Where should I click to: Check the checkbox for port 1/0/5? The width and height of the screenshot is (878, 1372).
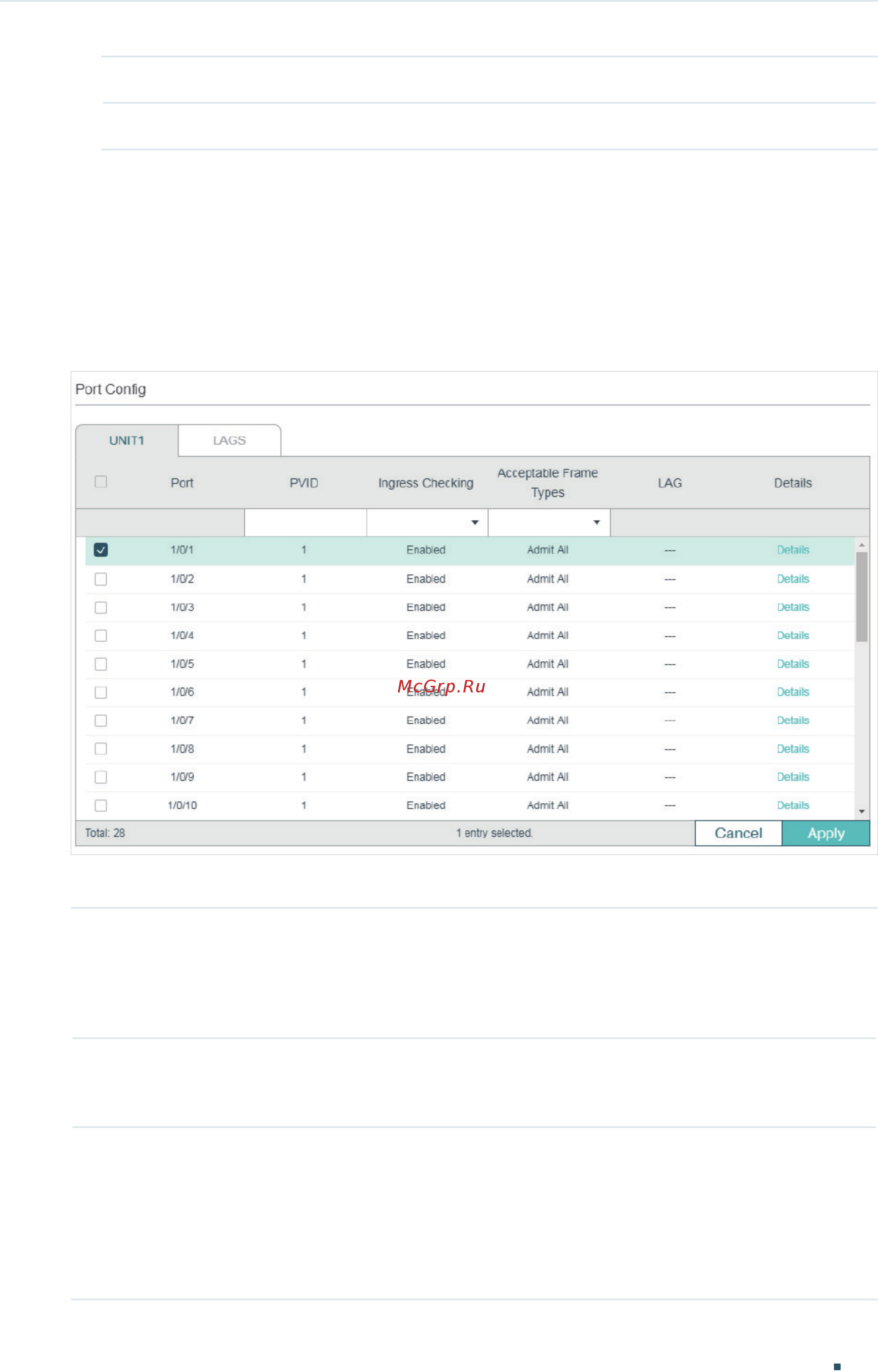click(x=101, y=664)
